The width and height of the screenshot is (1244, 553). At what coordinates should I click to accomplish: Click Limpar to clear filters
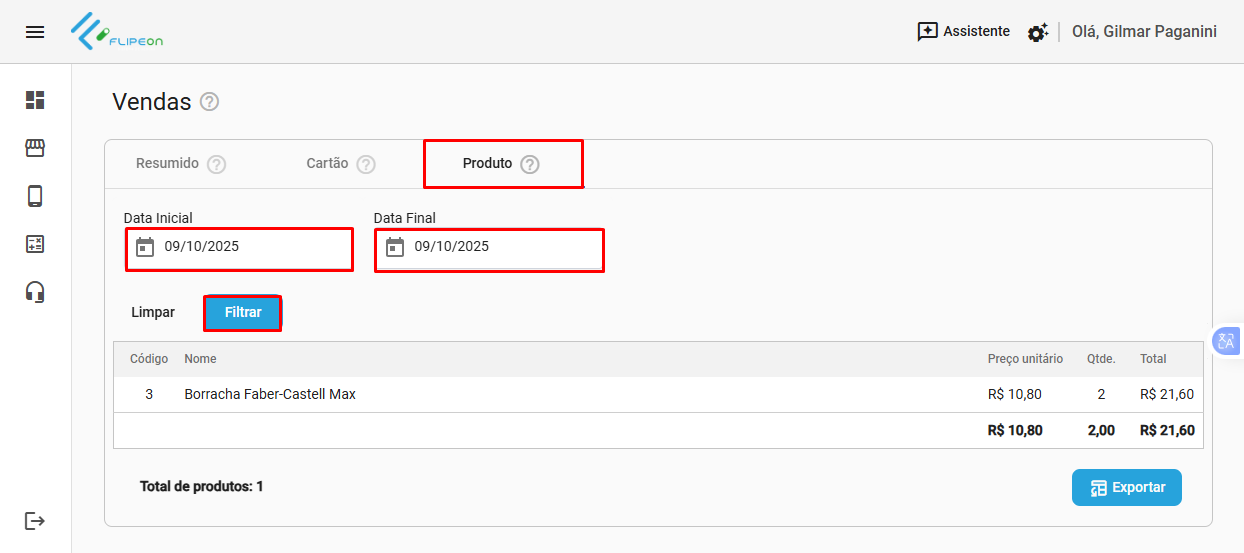click(153, 313)
